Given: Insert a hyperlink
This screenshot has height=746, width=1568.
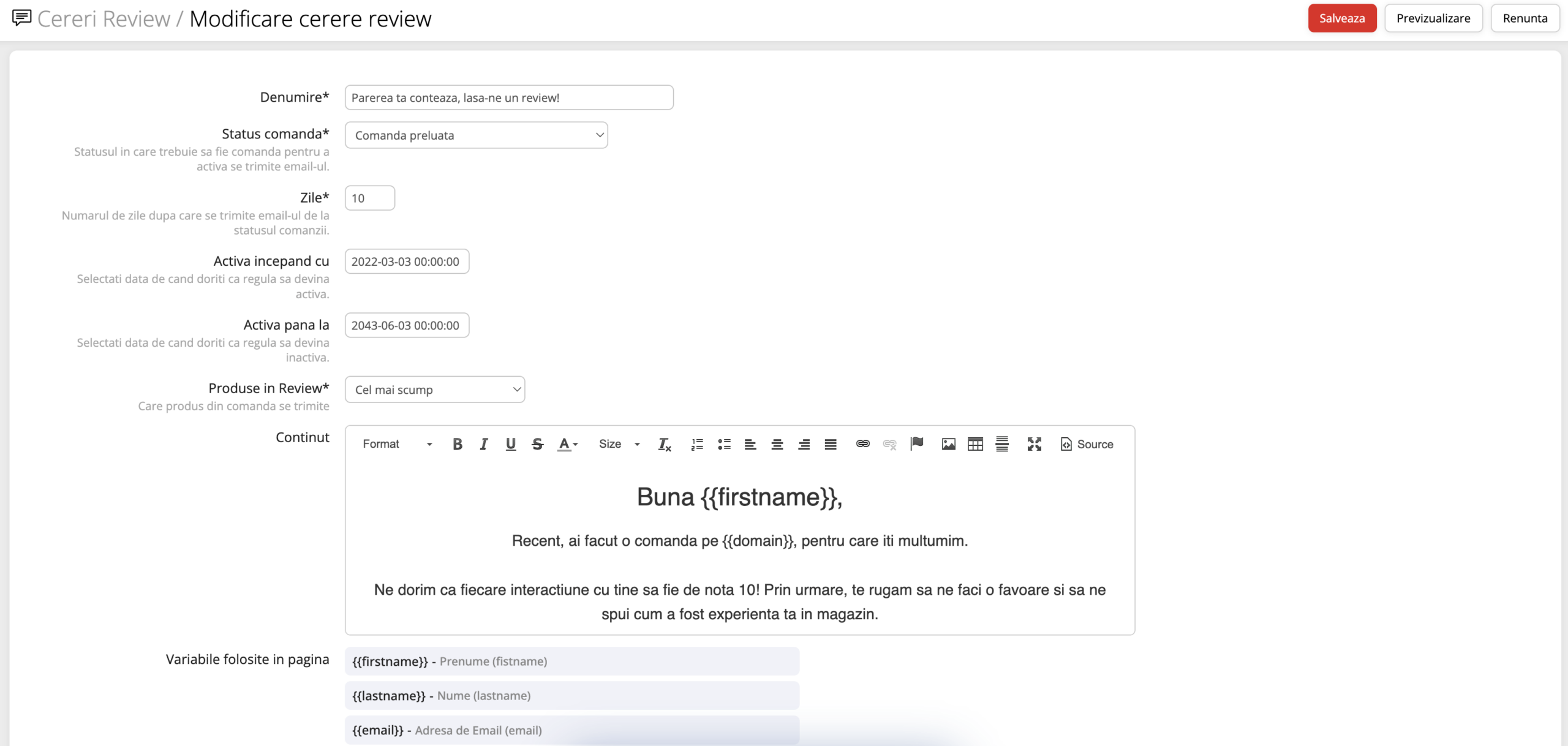Looking at the screenshot, I should pyautogui.click(x=862, y=444).
